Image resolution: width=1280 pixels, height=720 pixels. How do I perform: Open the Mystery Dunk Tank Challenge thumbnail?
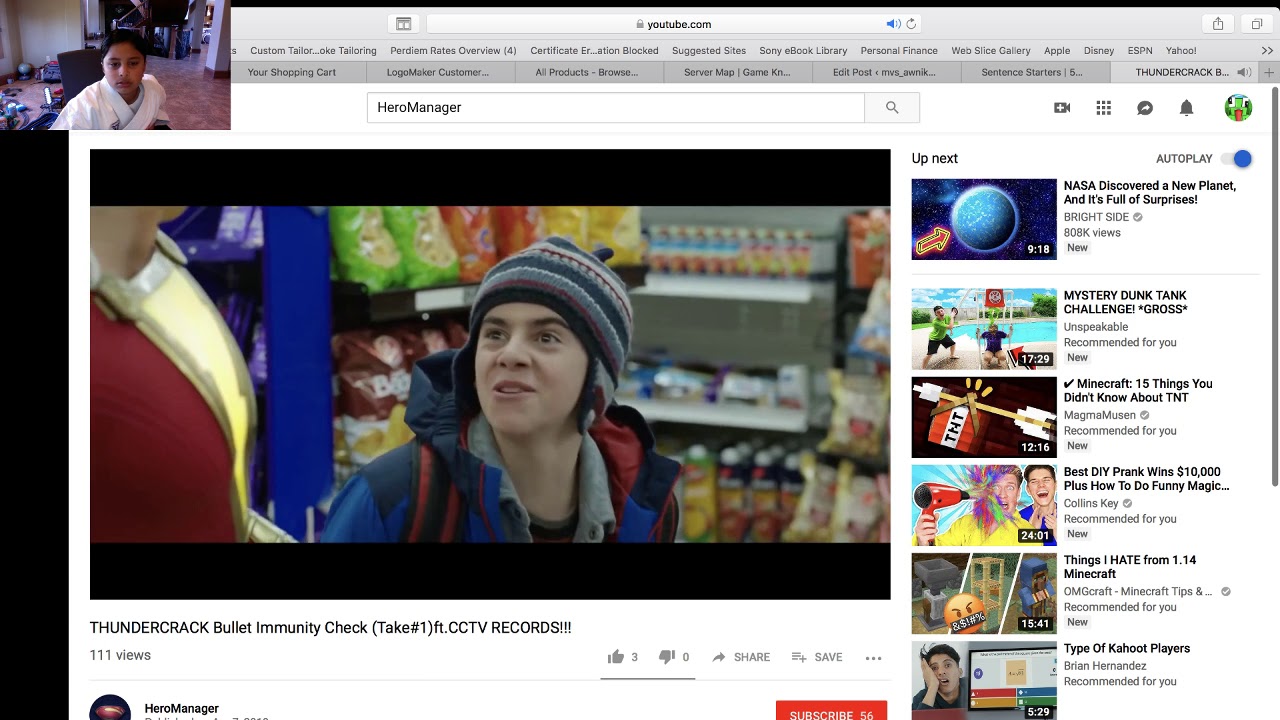click(x=984, y=329)
